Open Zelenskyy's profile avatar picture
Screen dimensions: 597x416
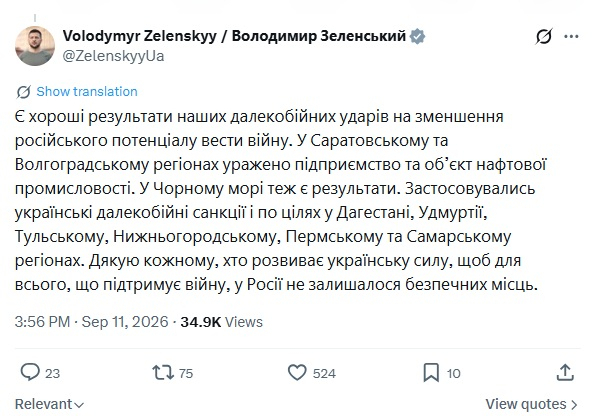(x=35, y=46)
